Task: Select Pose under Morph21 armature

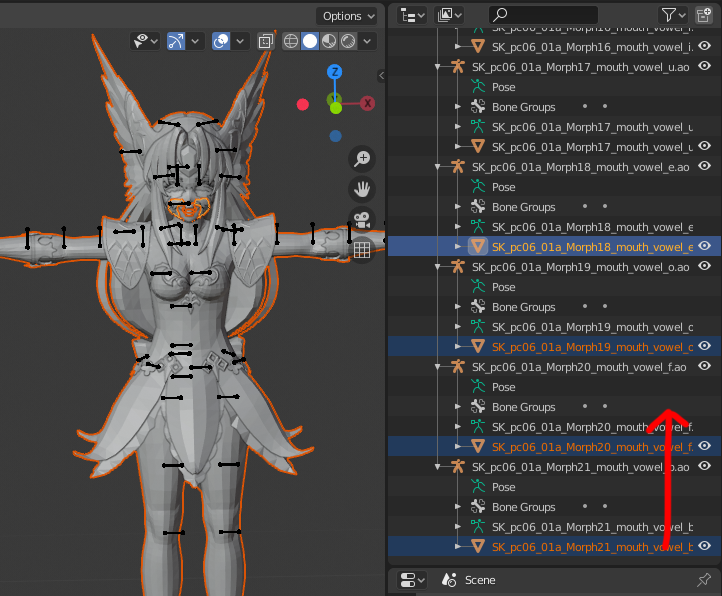Action: [x=503, y=487]
